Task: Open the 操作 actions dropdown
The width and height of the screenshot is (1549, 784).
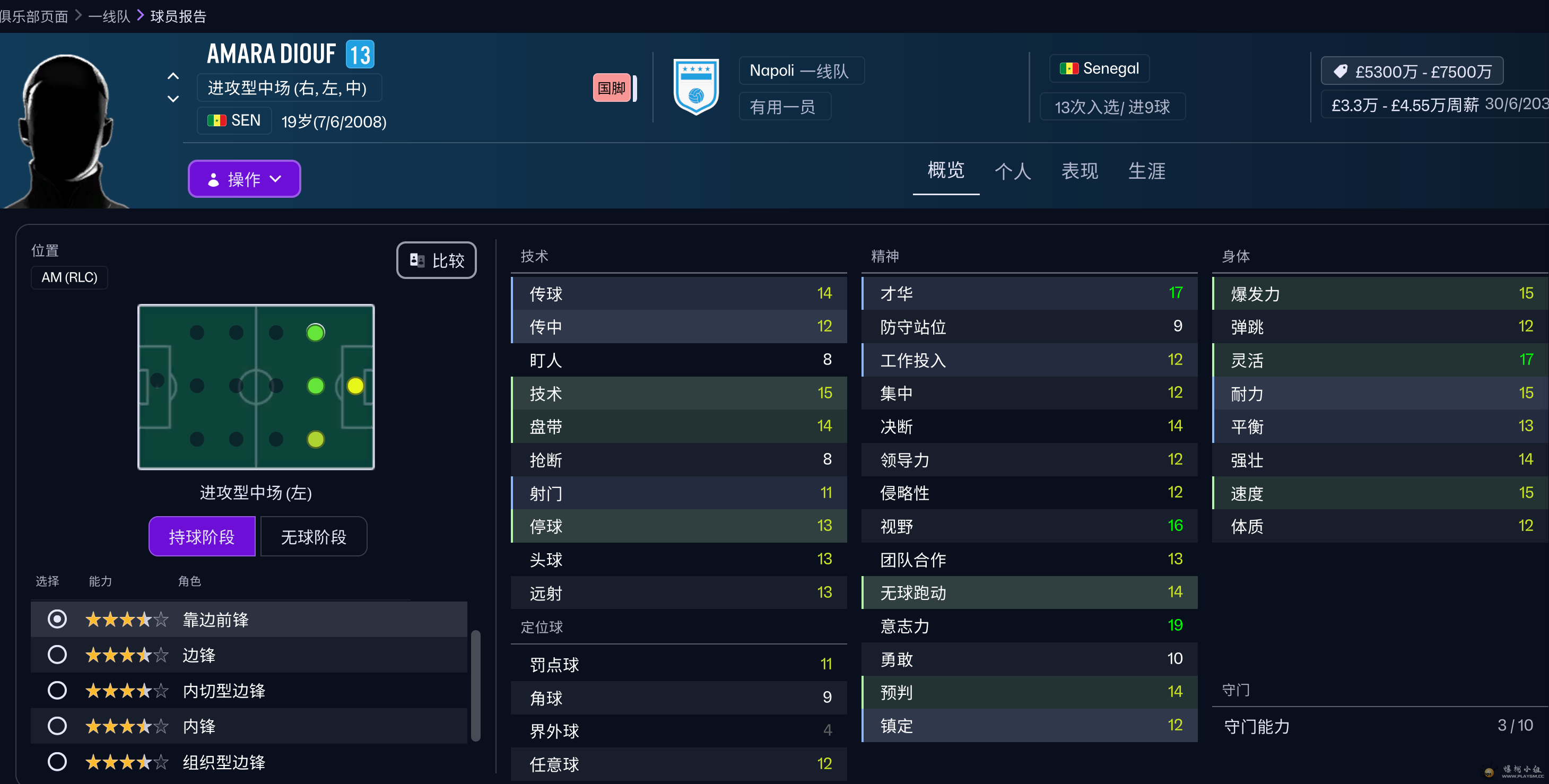Action: (244, 179)
